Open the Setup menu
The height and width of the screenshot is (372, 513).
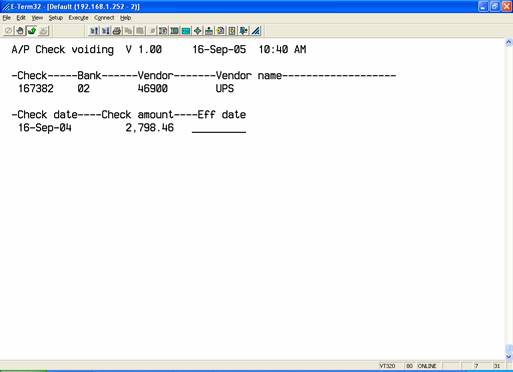[56, 18]
